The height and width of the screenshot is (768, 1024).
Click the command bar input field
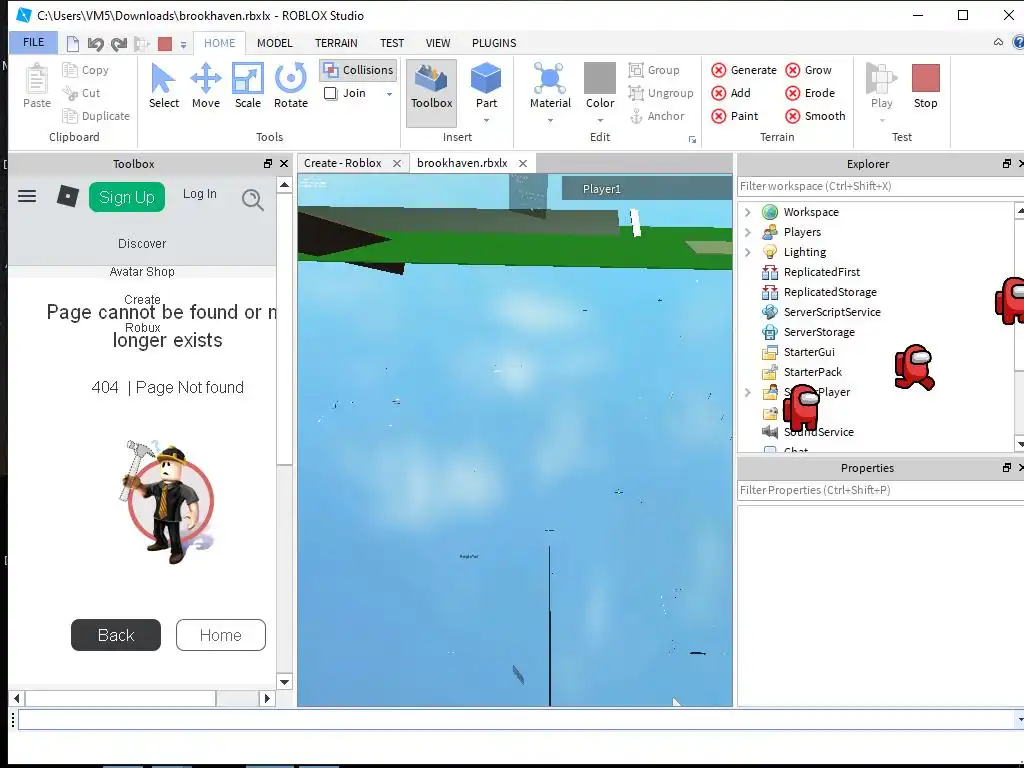pos(516,720)
